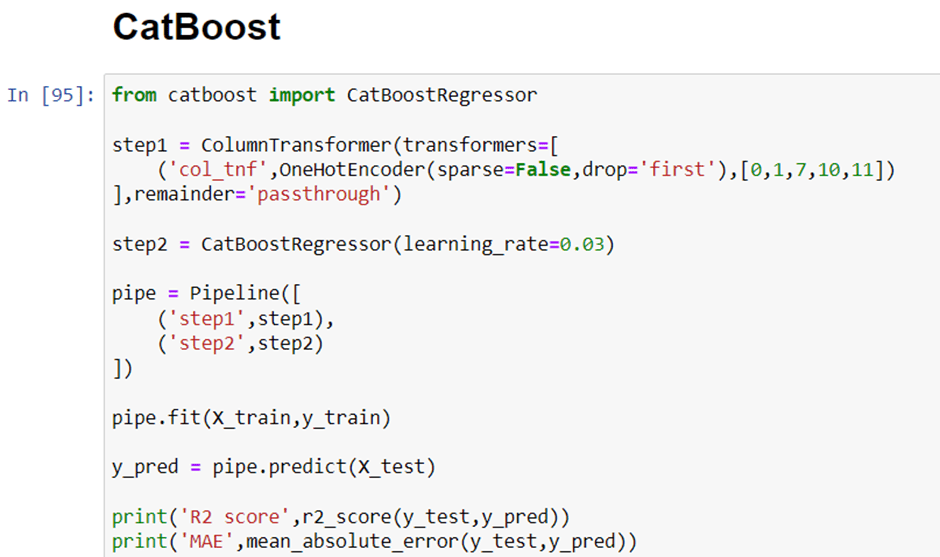Click the closing ']) ' bracket line of Pipeline
Image resolution: width=940 pixels, height=557 pixels.
(x=122, y=368)
